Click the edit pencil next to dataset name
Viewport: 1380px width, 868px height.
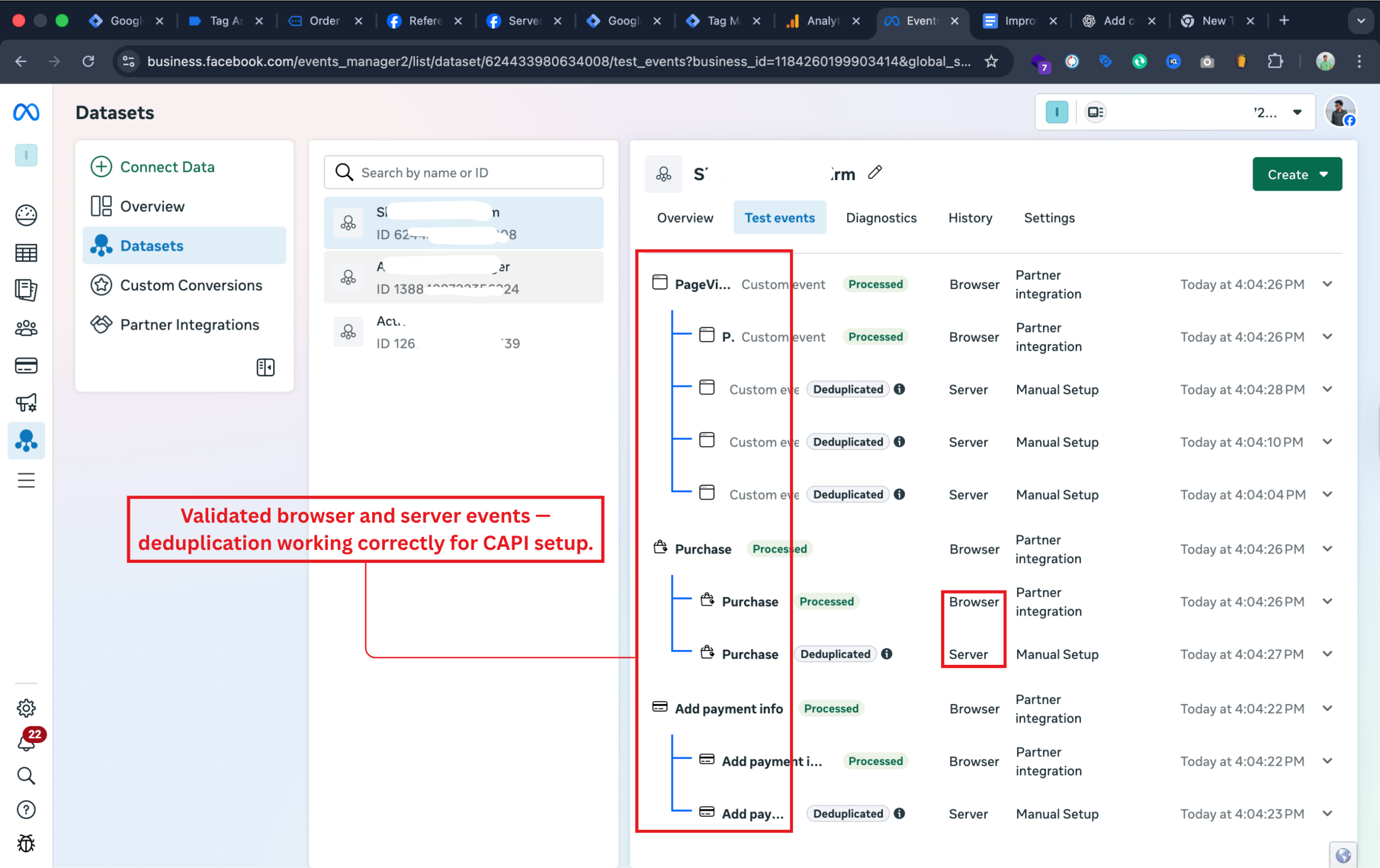[874, 173]
